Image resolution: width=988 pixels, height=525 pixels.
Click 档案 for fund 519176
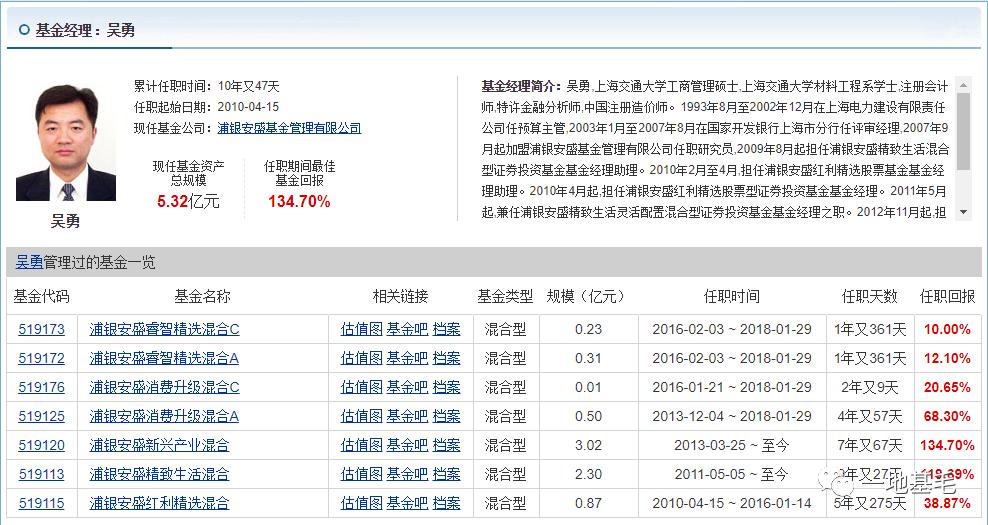coord(447,387)
